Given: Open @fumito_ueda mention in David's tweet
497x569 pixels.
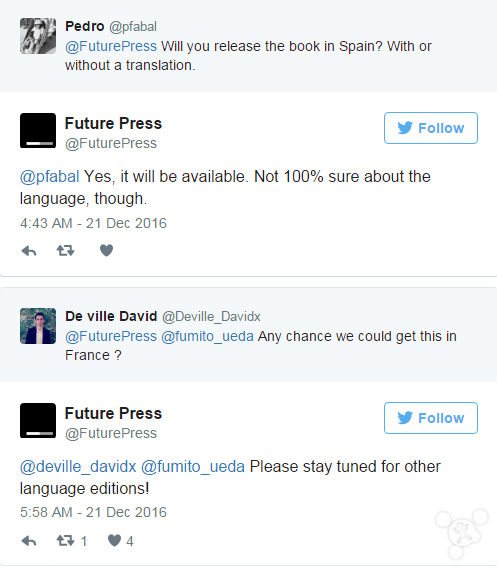Looking at the screenshot, I should coord(207,336).
